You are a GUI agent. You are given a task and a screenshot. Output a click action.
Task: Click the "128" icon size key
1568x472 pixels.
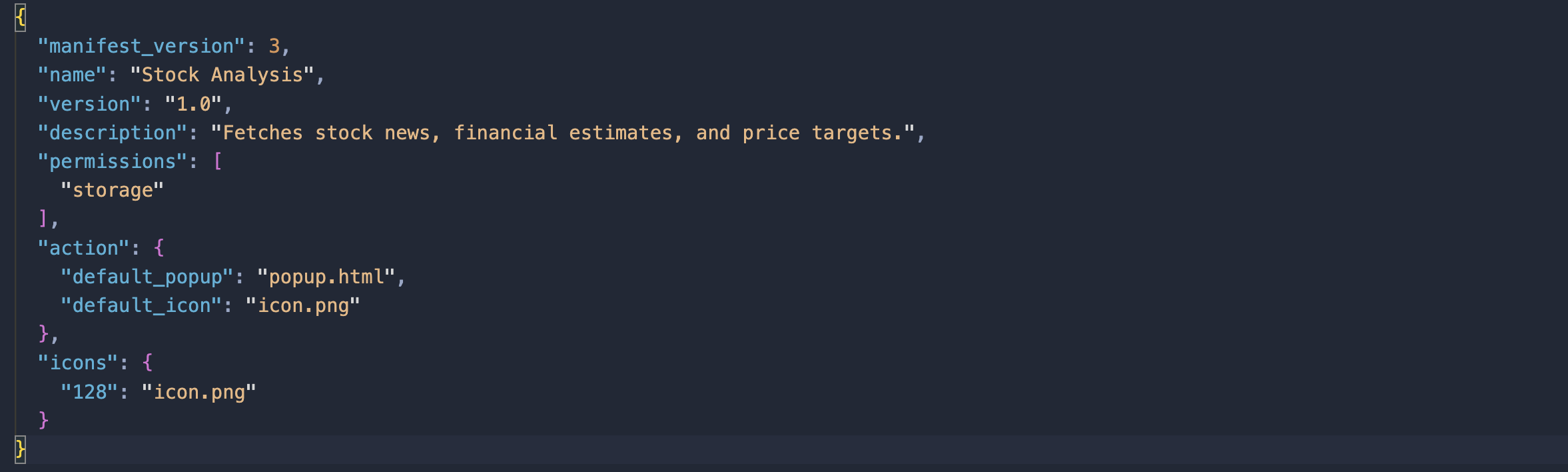[x=89, y=392]
